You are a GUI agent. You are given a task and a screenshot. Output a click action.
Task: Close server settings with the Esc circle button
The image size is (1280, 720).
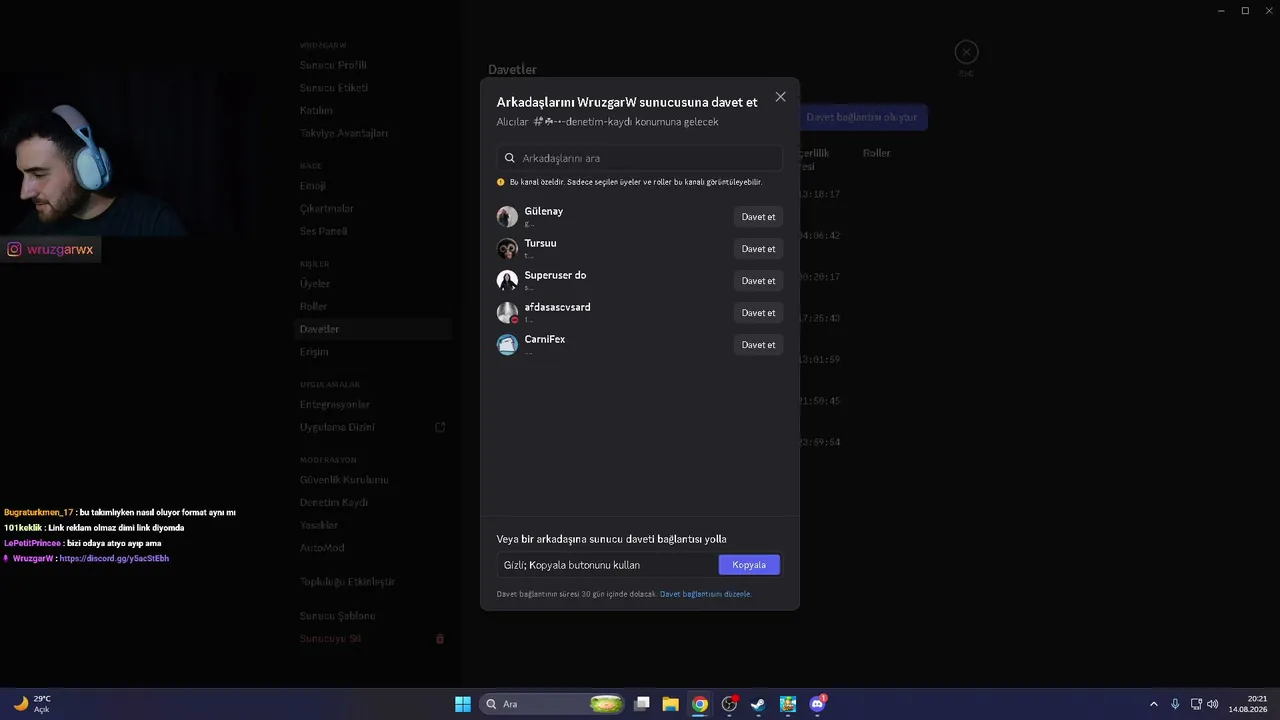[x=966, y=52]
